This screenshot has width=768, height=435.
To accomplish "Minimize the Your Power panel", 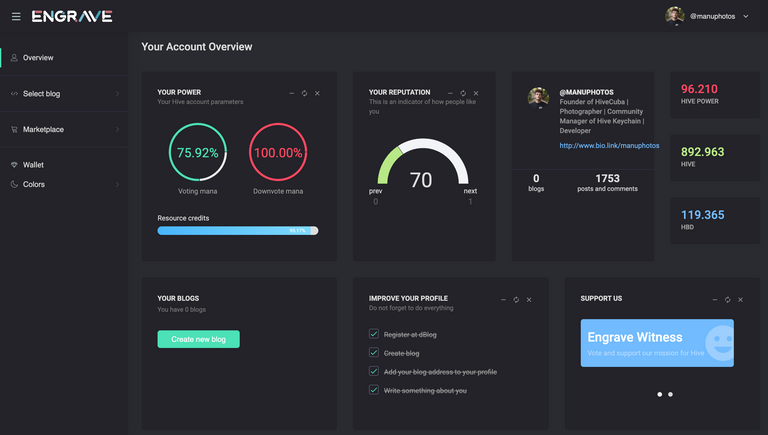I will pos(291,93).
